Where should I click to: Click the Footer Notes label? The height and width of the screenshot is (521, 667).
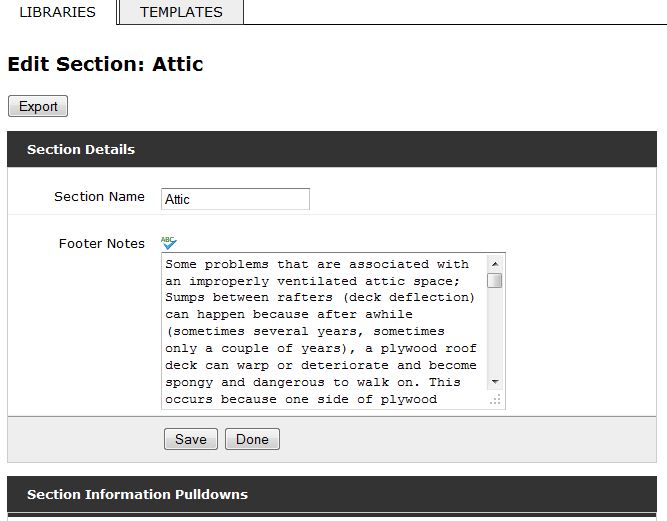(x=102, y=244)
